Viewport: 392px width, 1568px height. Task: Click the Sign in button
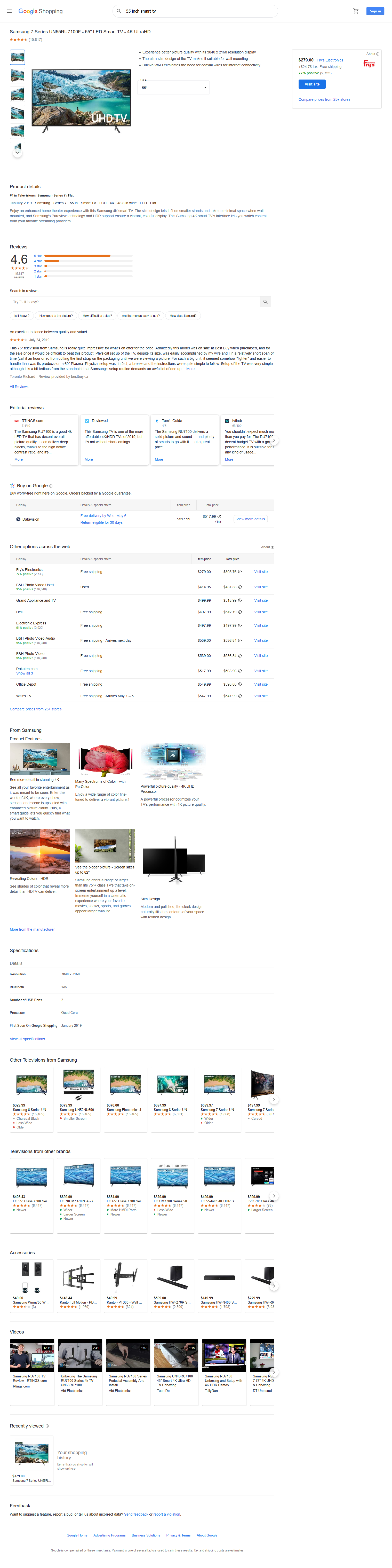coord(375,11)
